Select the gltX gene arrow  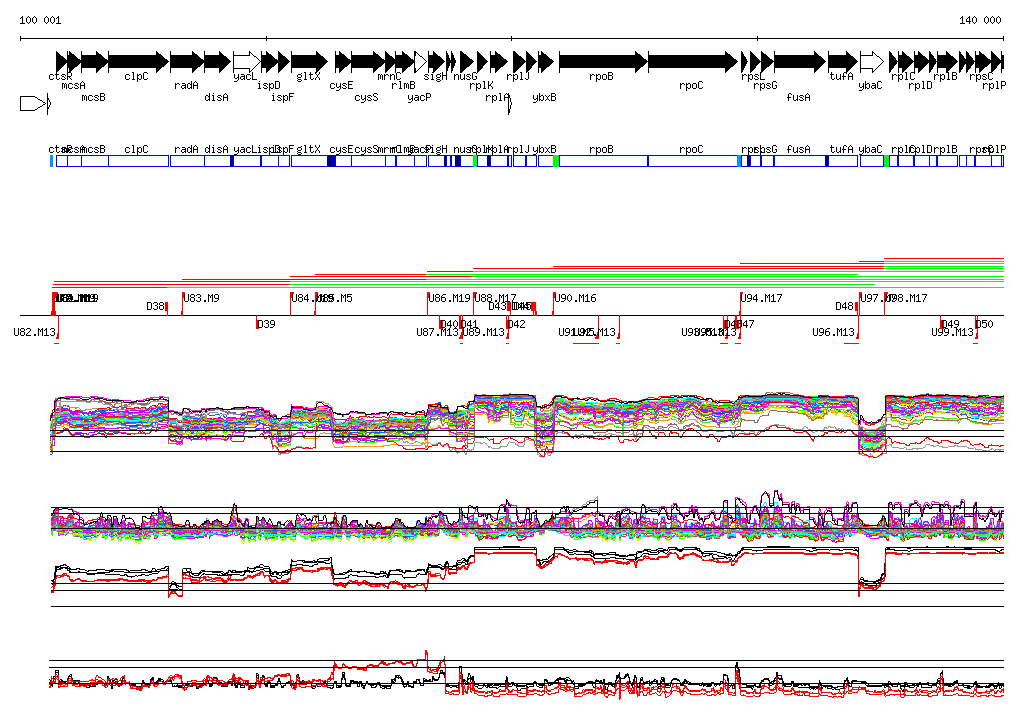point(310,62)
